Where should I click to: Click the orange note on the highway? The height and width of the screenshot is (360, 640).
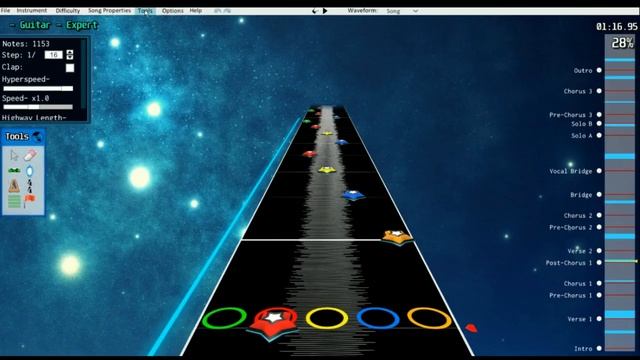397,237
